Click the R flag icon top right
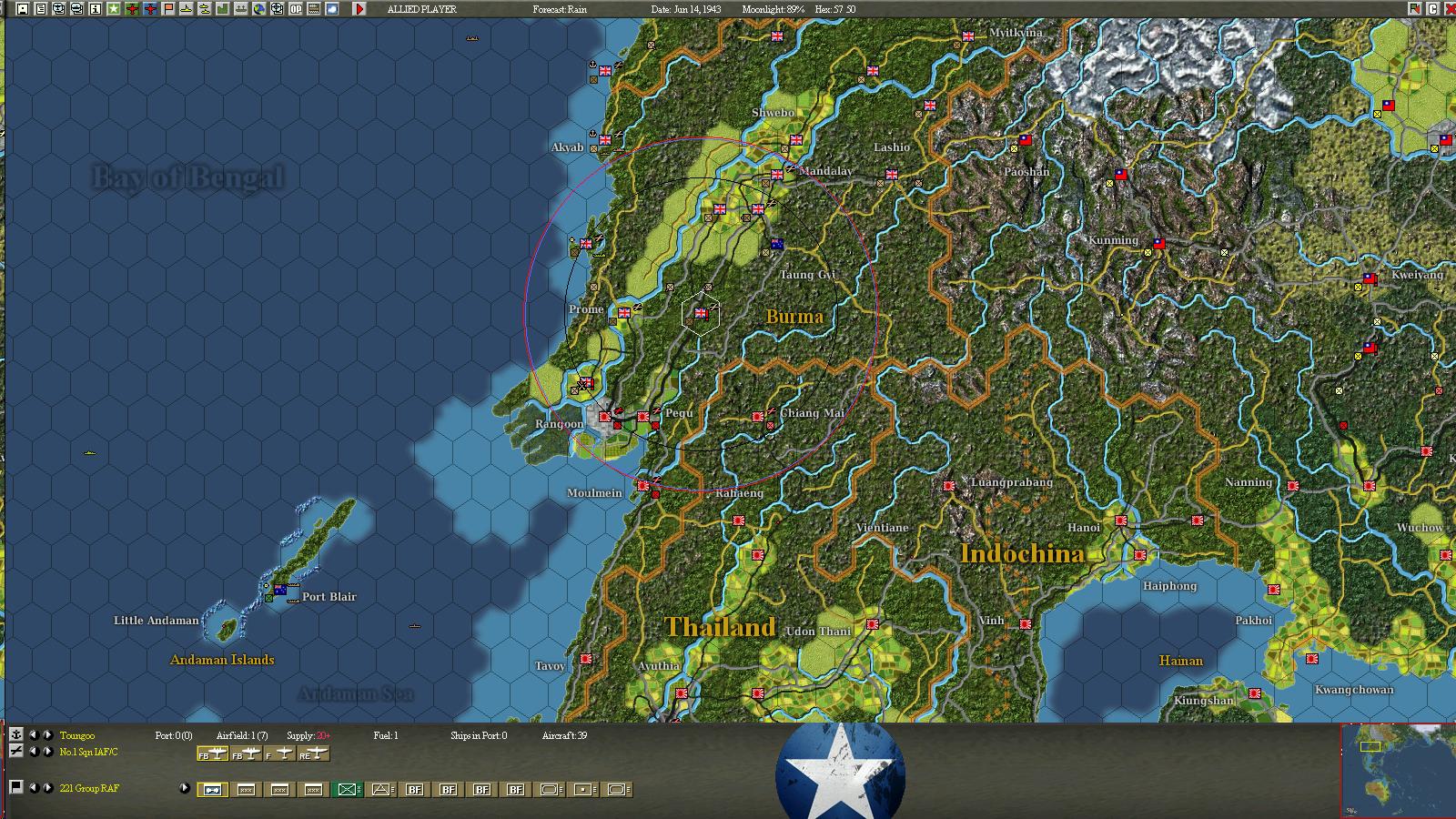 click(1415, 9)
